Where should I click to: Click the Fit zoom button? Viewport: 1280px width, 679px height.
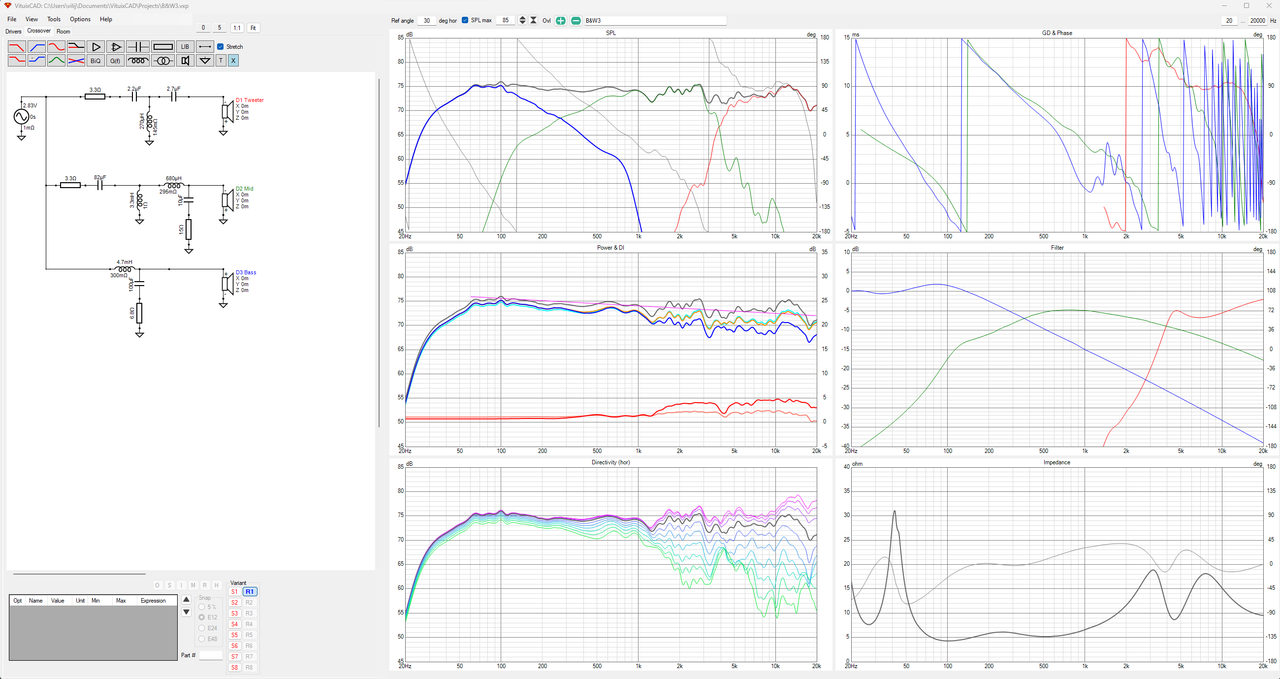[253, 28]
